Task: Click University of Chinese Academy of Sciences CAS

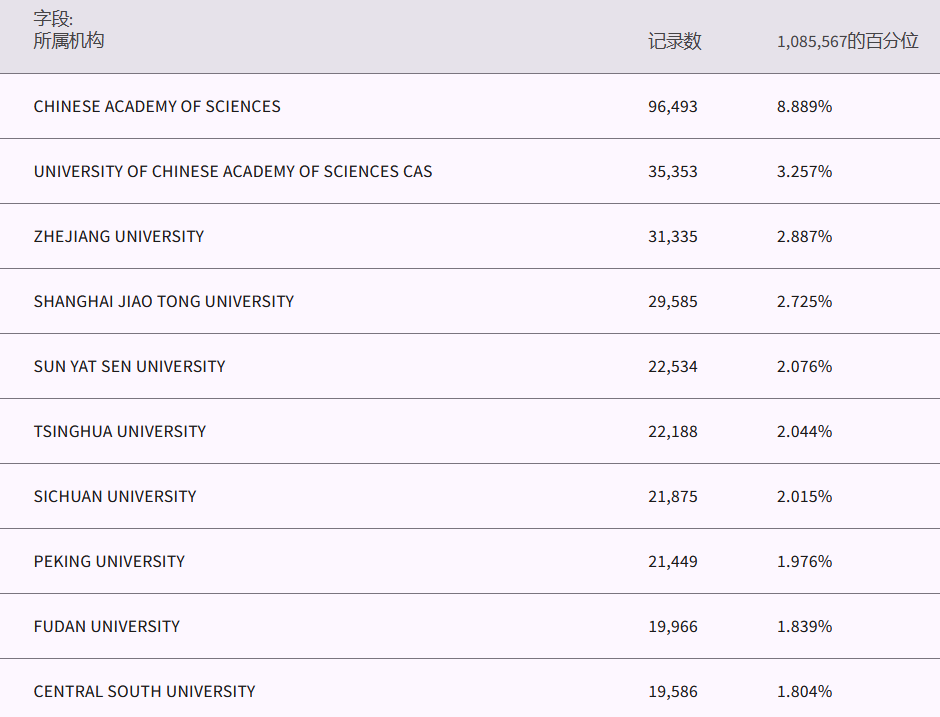Action: coord(233,171)
